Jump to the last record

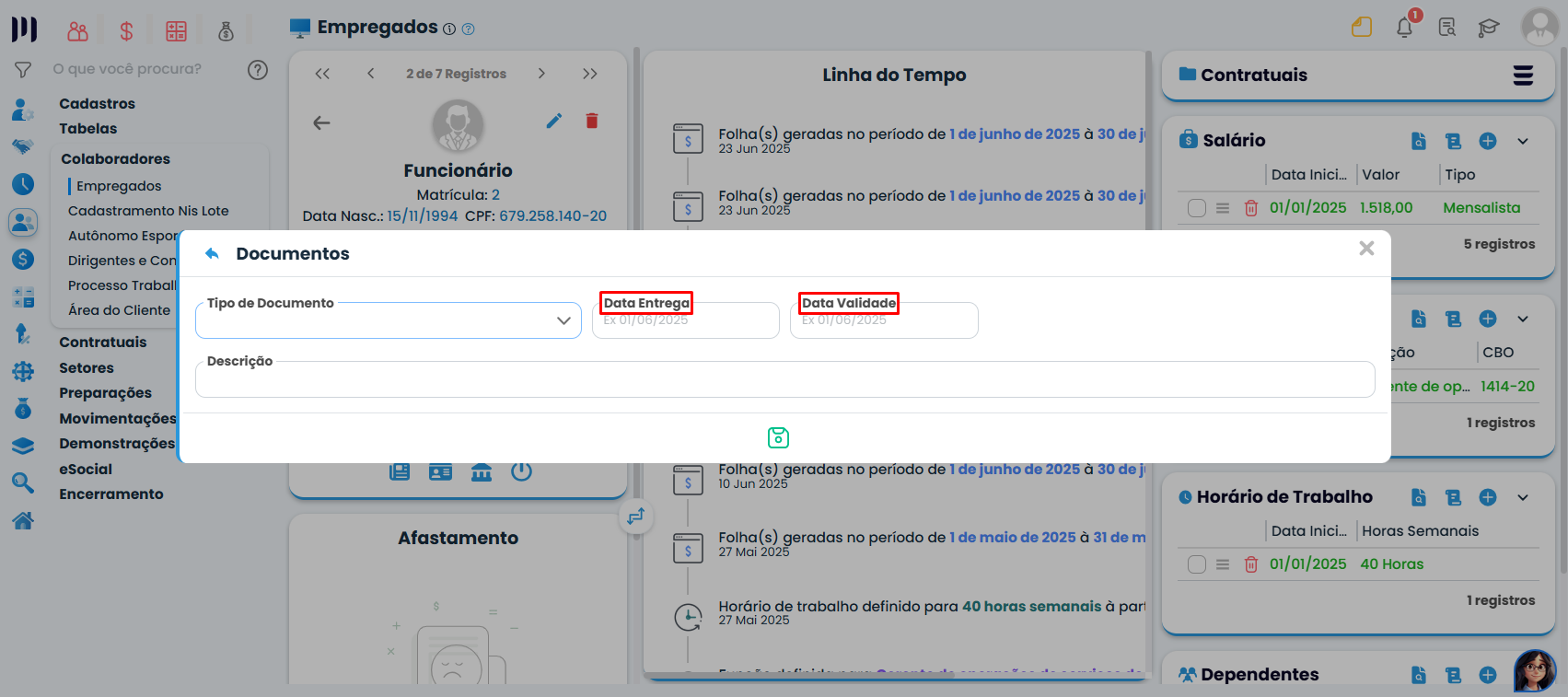click(590, 74)
